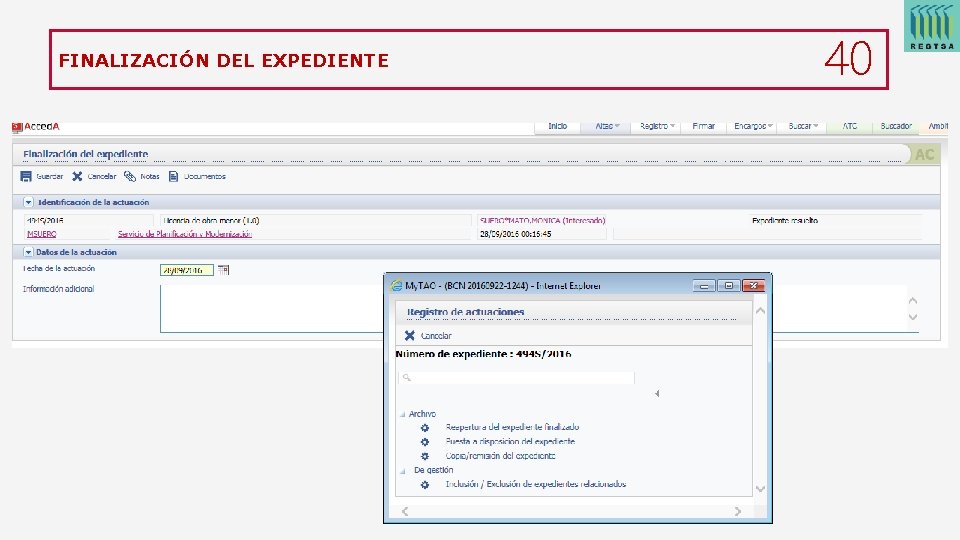
Task: Click the search magnifier in popup search box
Action: point(407,378)
